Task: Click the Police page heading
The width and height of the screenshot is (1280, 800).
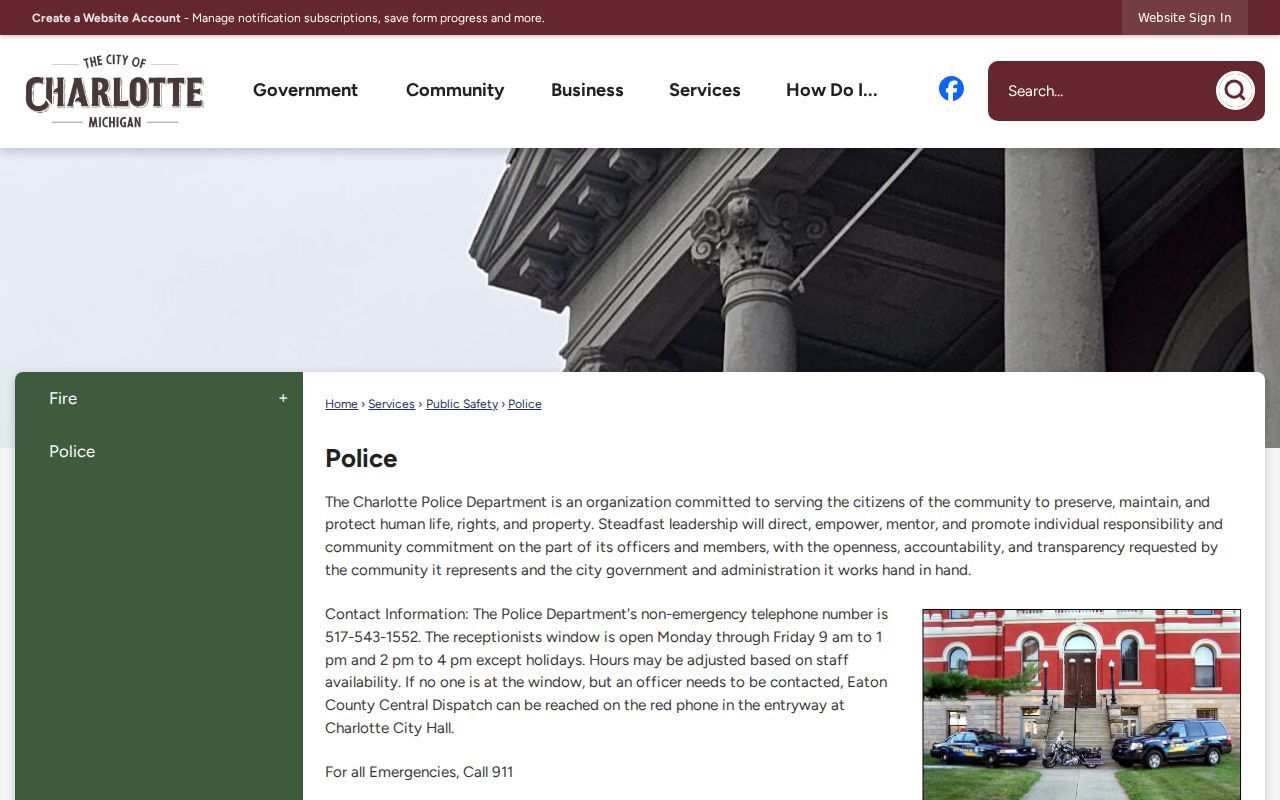Action: click(x=361, y=458)
